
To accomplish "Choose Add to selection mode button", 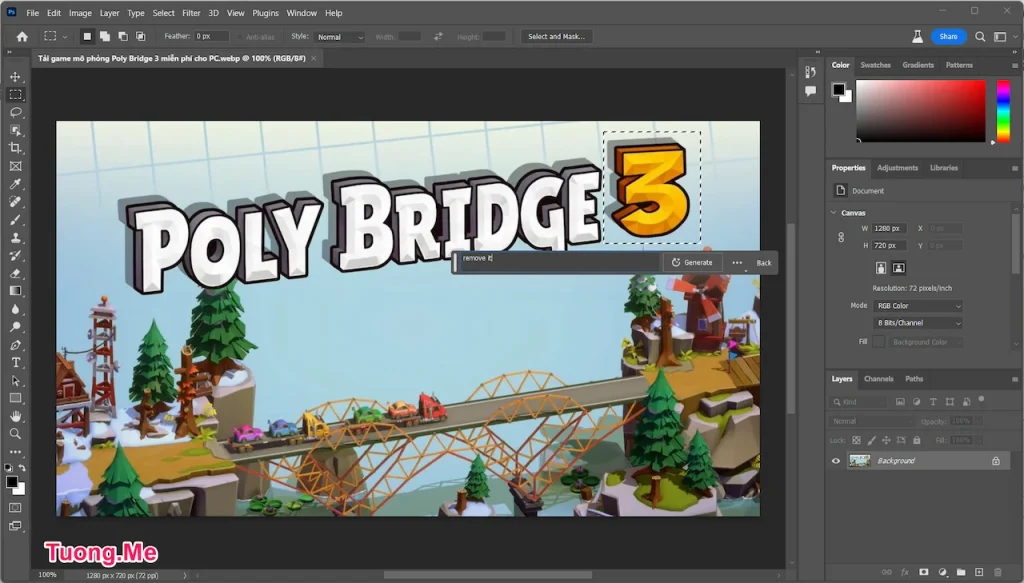I will coord(104,37).
